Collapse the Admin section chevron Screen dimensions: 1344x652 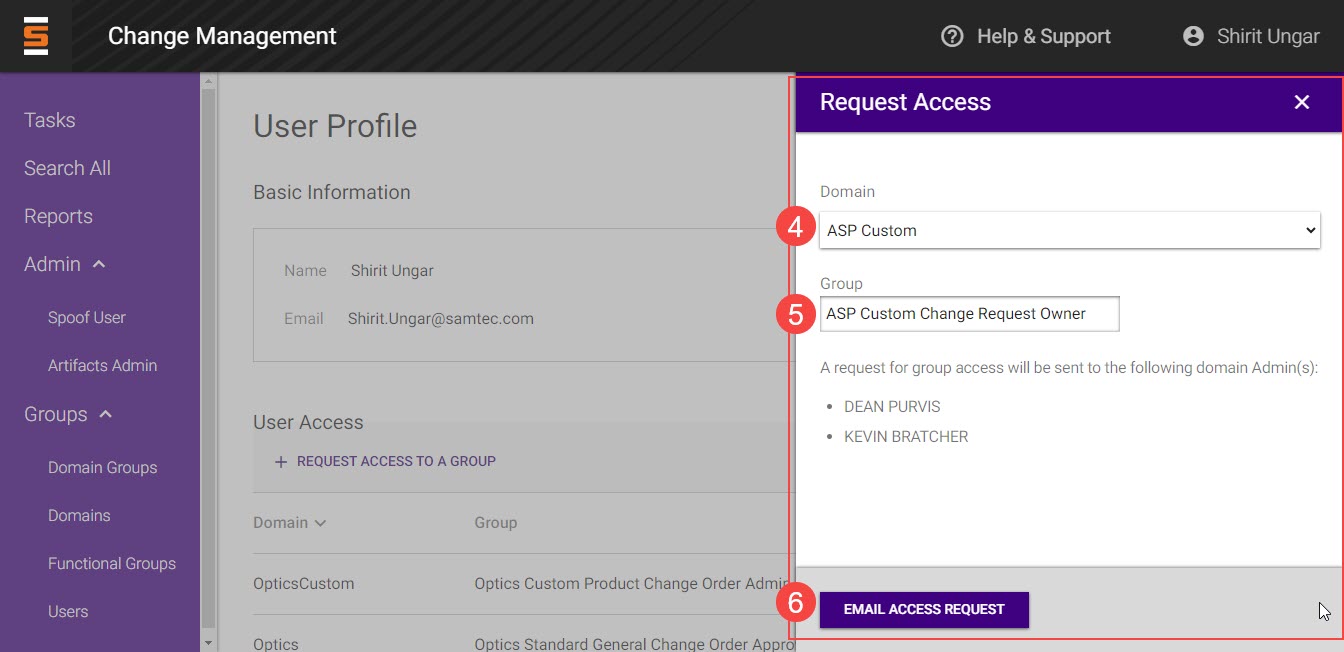click(x=99, y=264)
